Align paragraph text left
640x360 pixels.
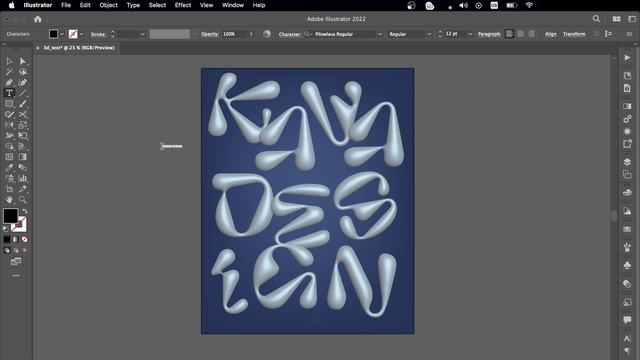point(509,34)
